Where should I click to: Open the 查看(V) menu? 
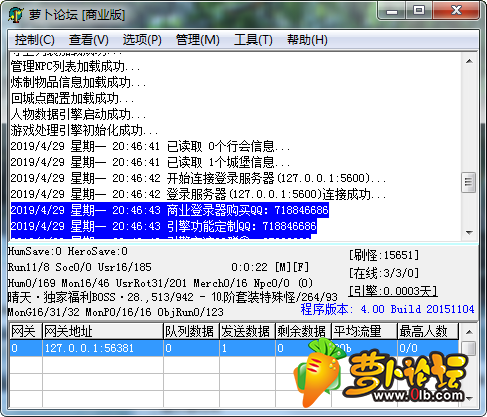click(x=89, y=40)
